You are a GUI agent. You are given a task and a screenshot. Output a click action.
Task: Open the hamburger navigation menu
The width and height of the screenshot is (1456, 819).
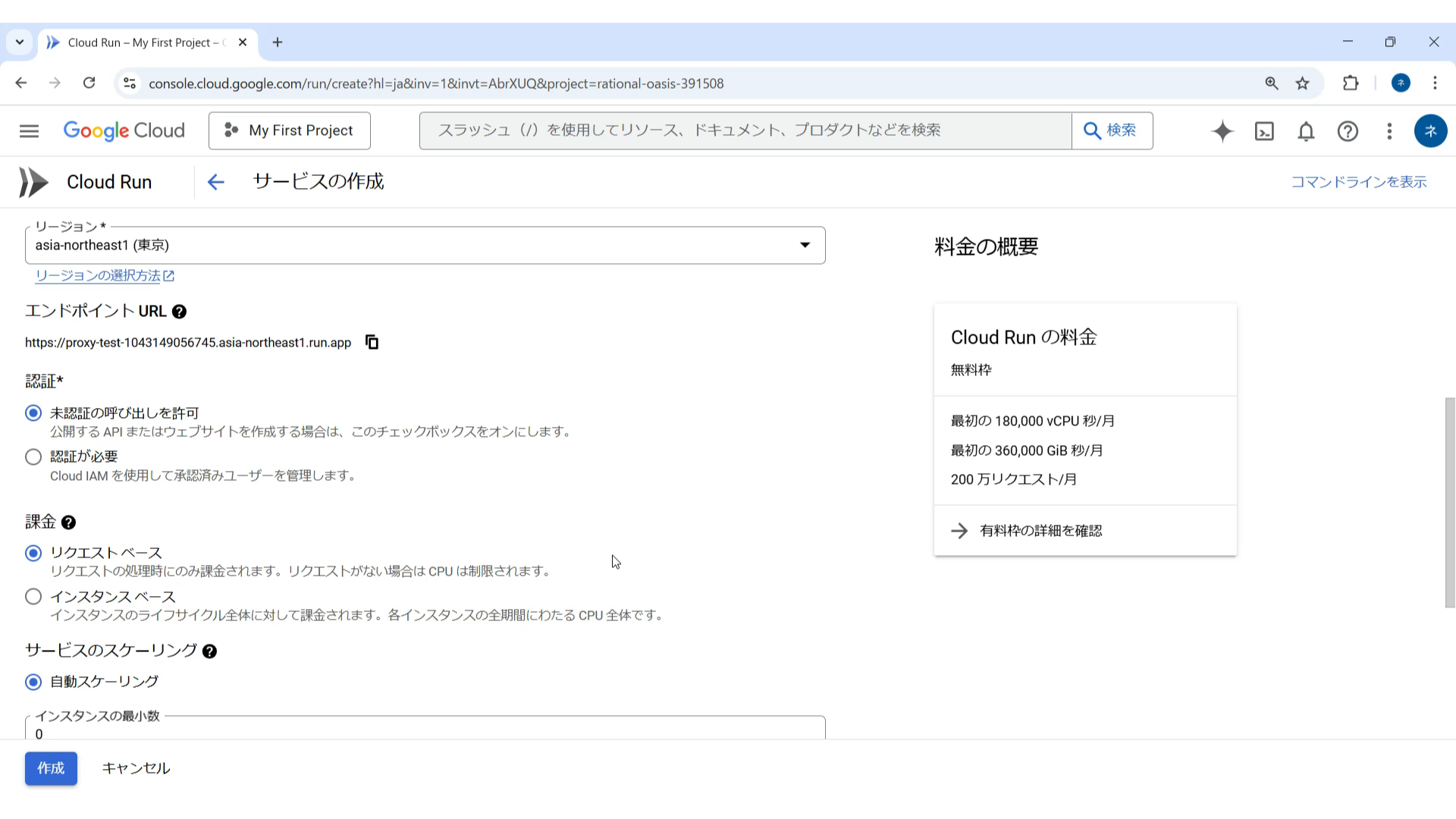coord(29,131)
